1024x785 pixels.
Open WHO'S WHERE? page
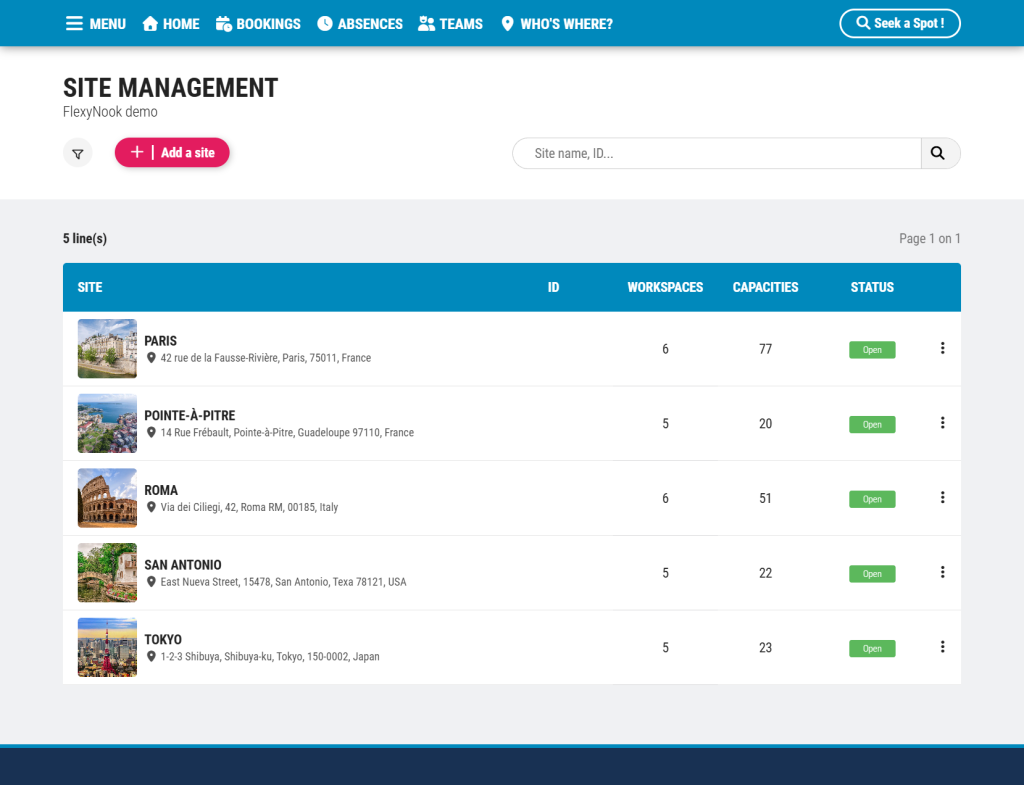click(x=557, y=24)
